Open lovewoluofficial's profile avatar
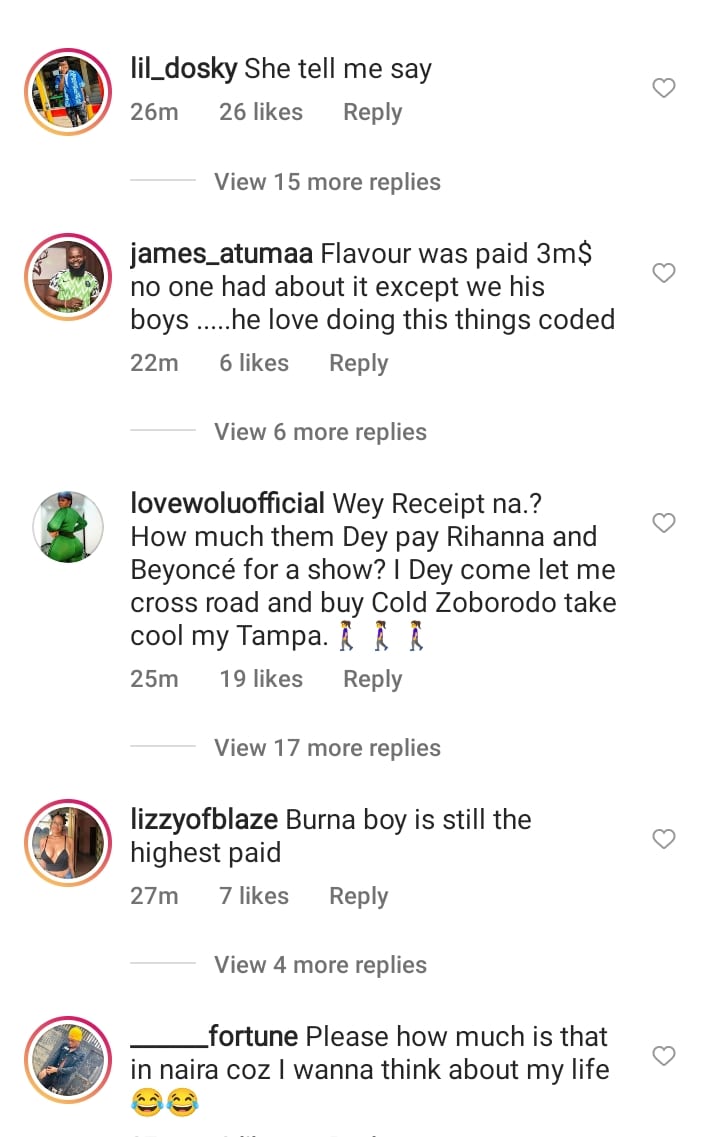 pos(68,526)
